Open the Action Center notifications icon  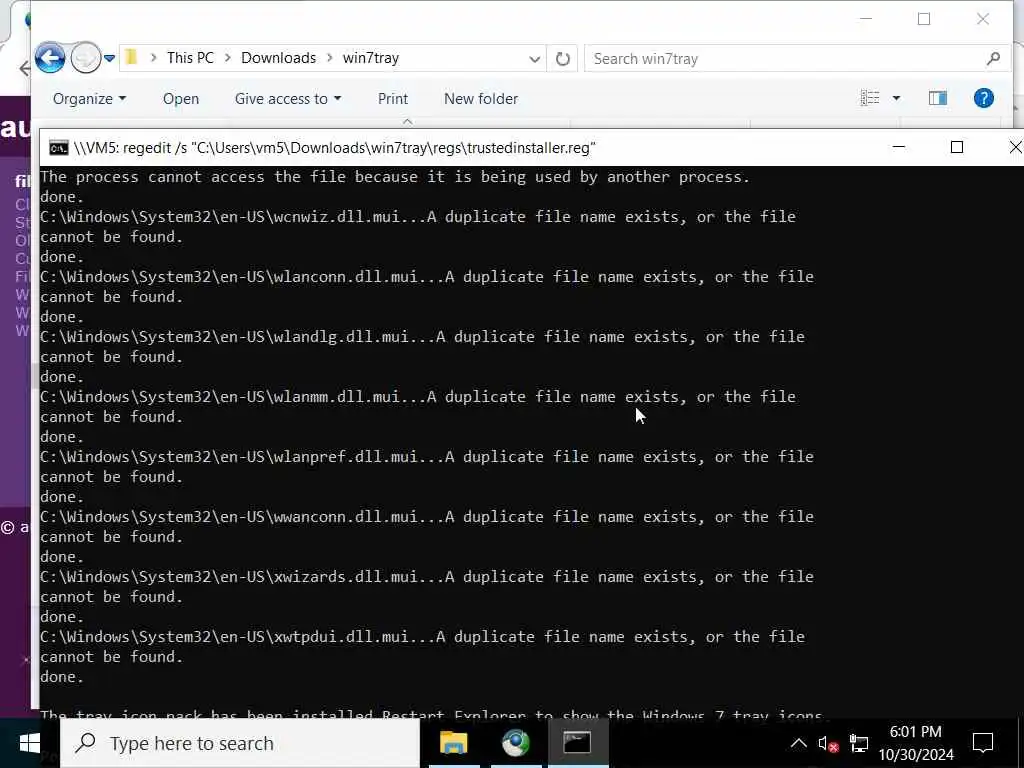click(983, 743)
